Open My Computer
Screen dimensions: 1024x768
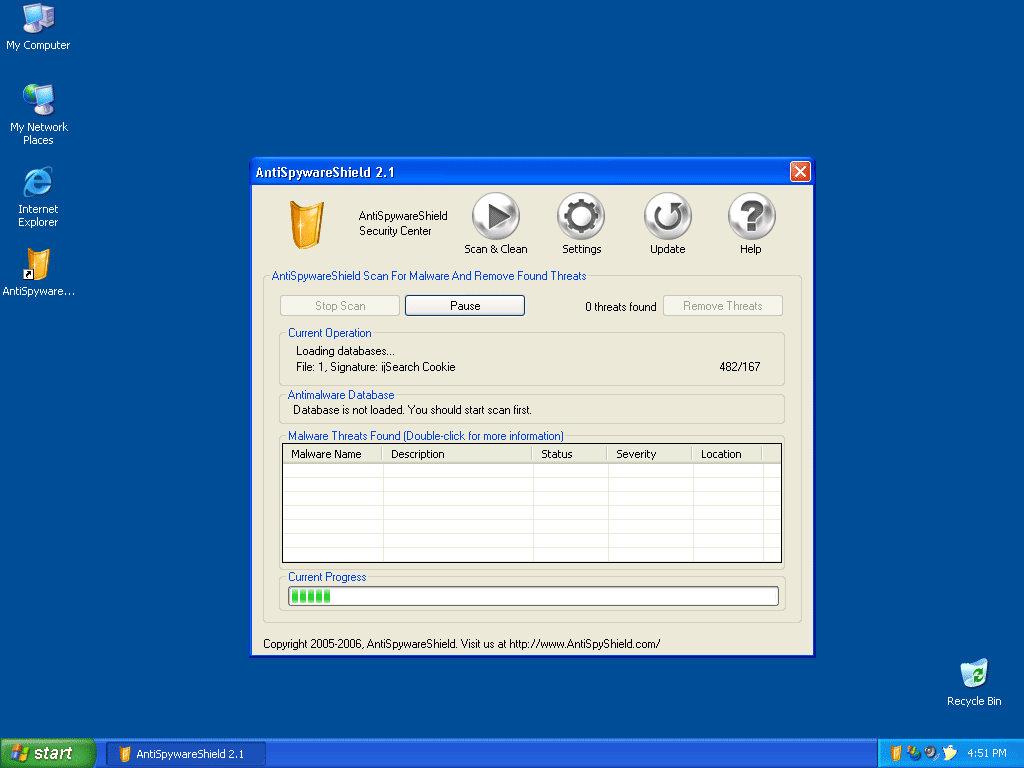point(38,18)
